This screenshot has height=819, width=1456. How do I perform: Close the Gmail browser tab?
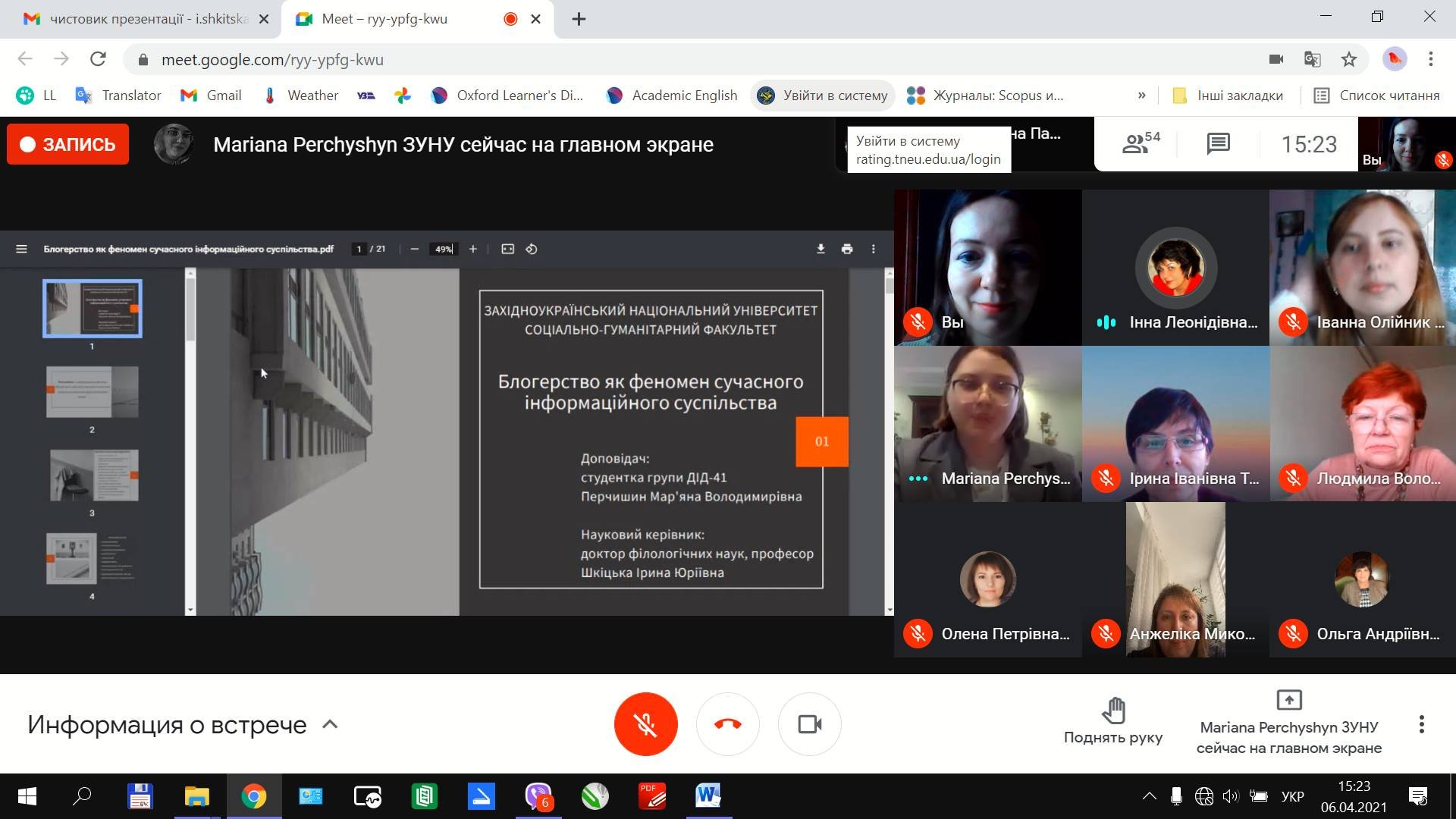coord(264,19)
